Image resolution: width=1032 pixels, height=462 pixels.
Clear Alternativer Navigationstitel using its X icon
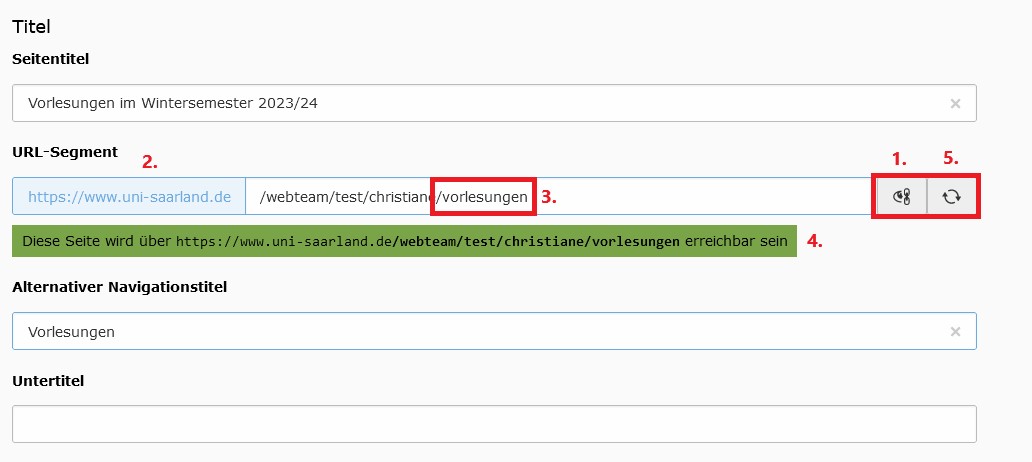[955, 332]
